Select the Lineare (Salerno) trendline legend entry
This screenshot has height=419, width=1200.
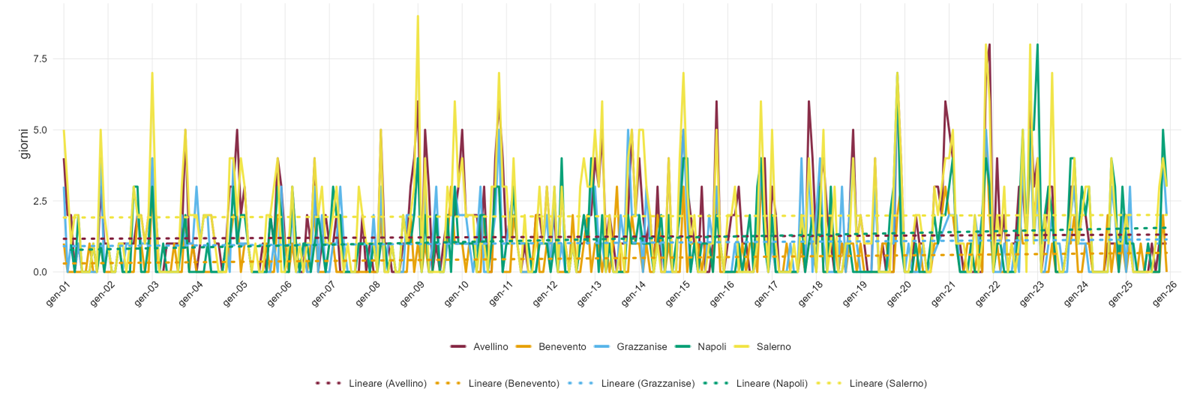point(877,383)
